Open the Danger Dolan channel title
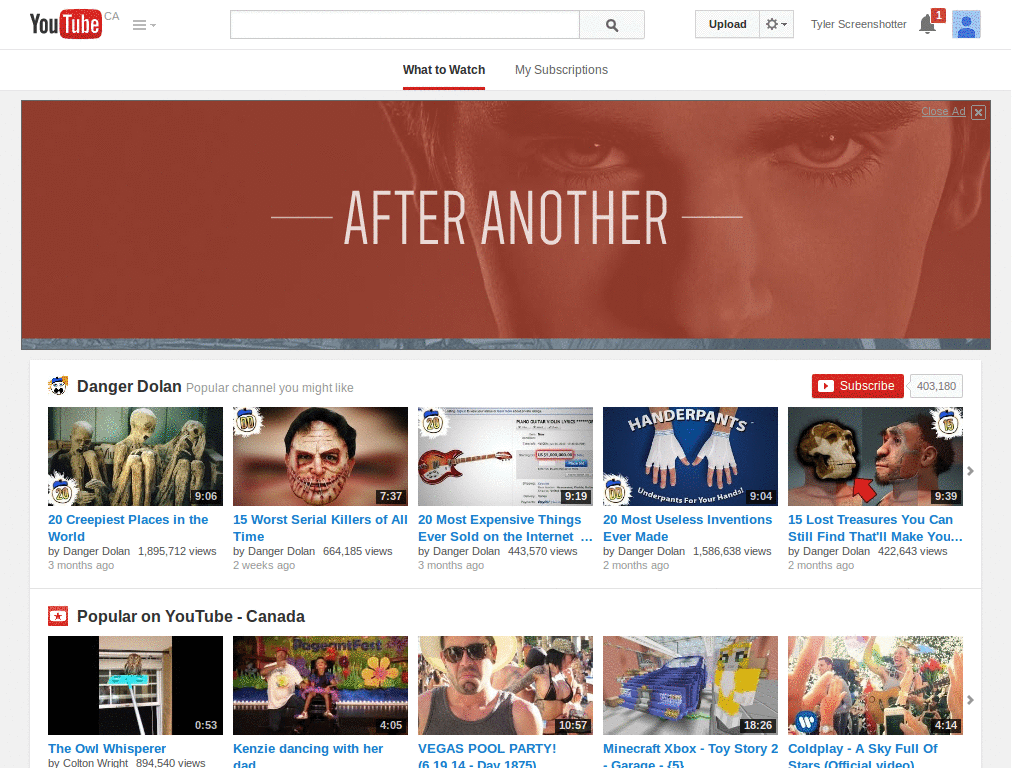The image size is (1024, 768). [129, 386]
